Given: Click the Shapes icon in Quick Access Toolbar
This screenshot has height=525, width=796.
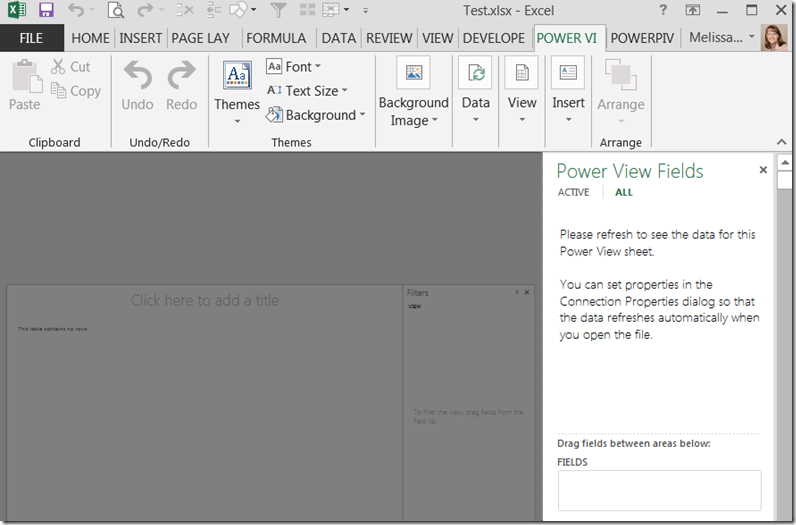Looking at the screenshot, I should click(238, 10).
